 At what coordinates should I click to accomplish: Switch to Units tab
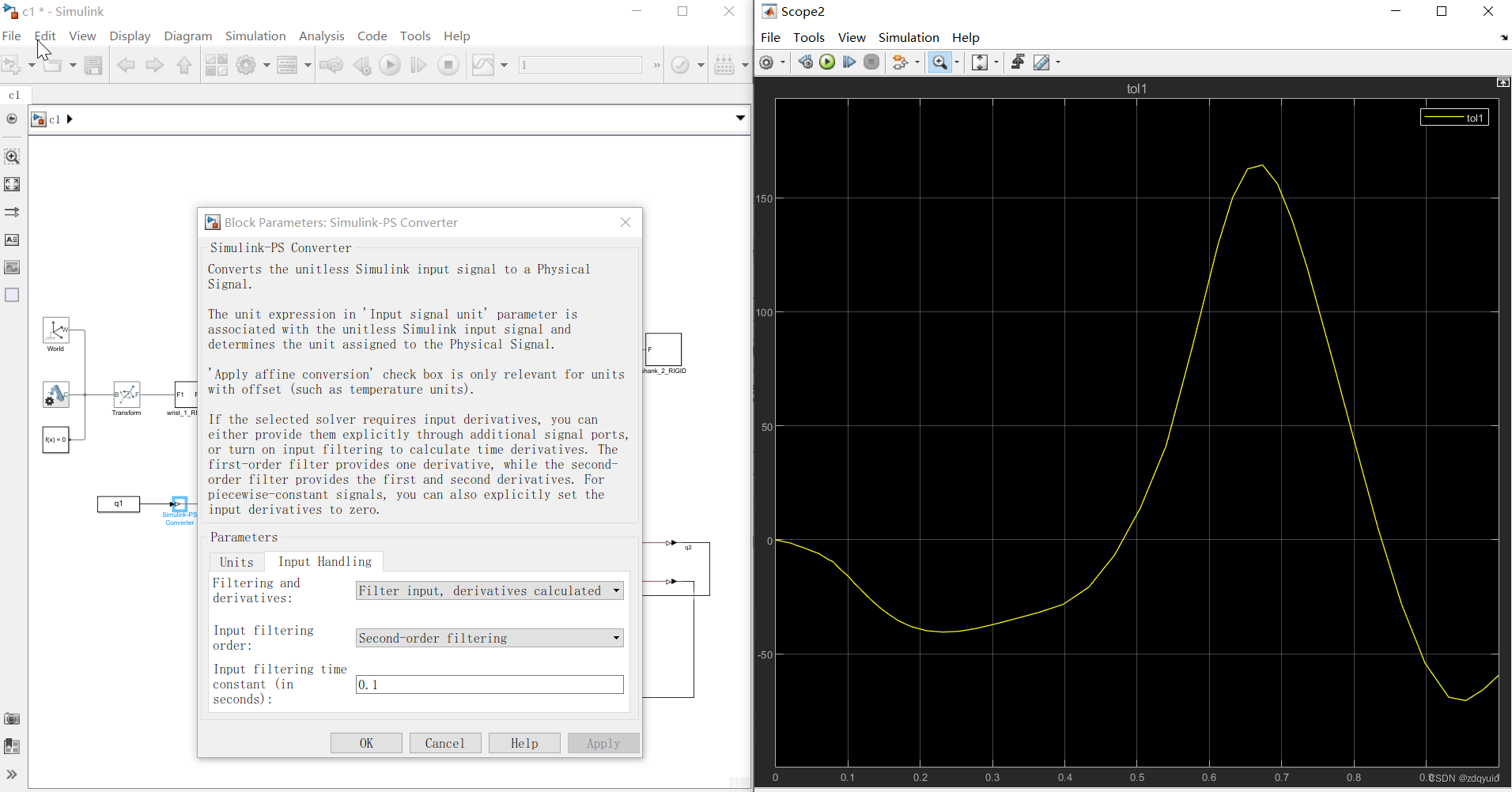(236, 562)
